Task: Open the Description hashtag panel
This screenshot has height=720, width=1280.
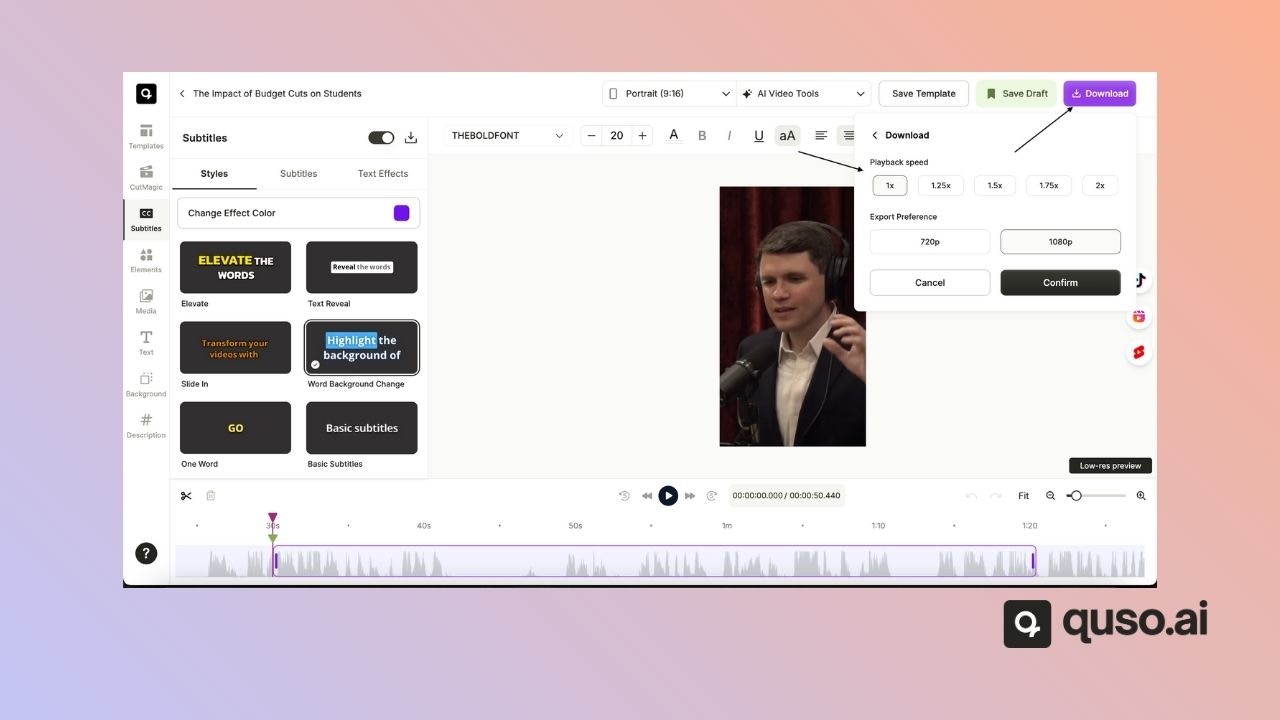Action: 146,426
